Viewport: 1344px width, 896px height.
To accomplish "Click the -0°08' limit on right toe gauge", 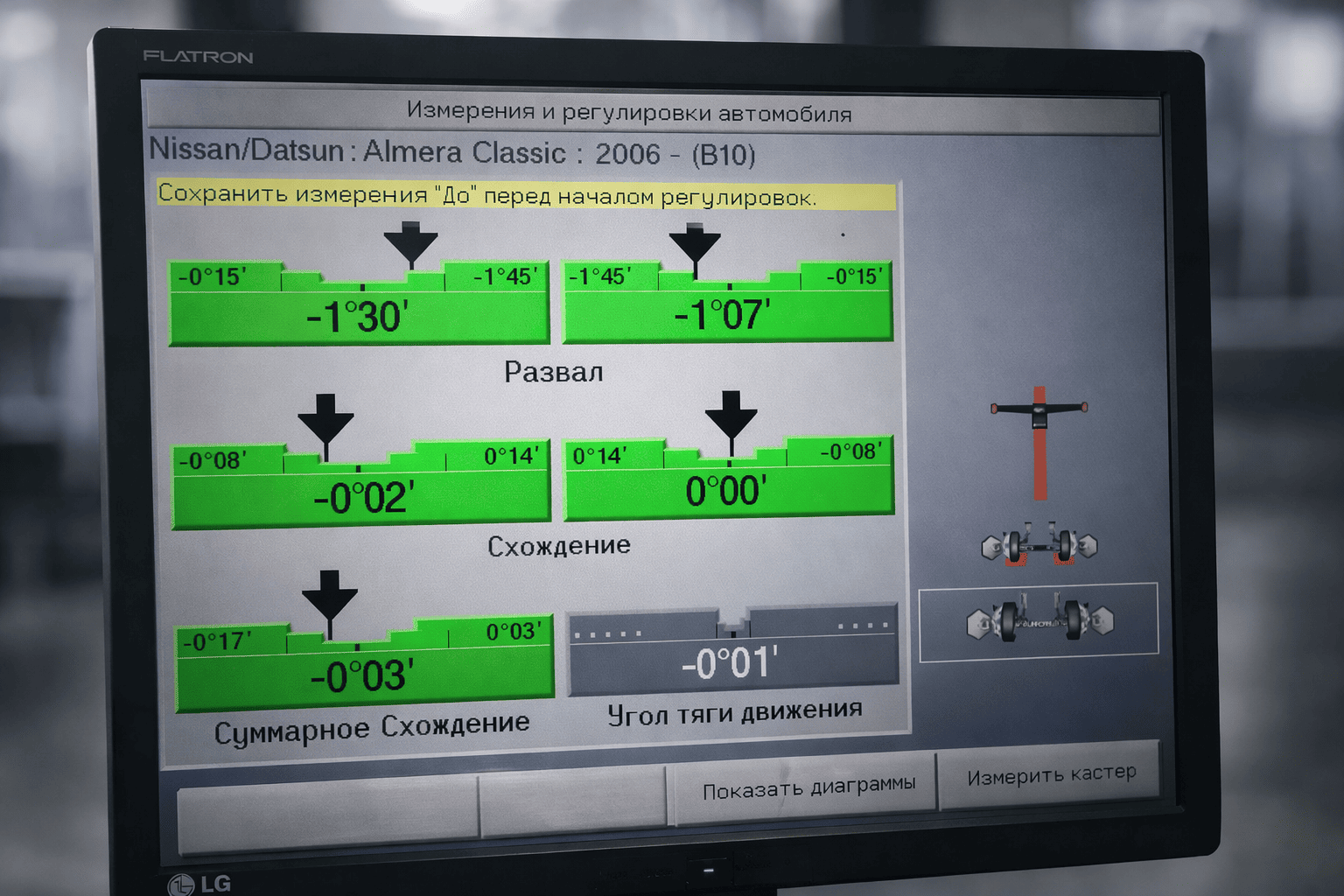I will (x=853, y=451).
